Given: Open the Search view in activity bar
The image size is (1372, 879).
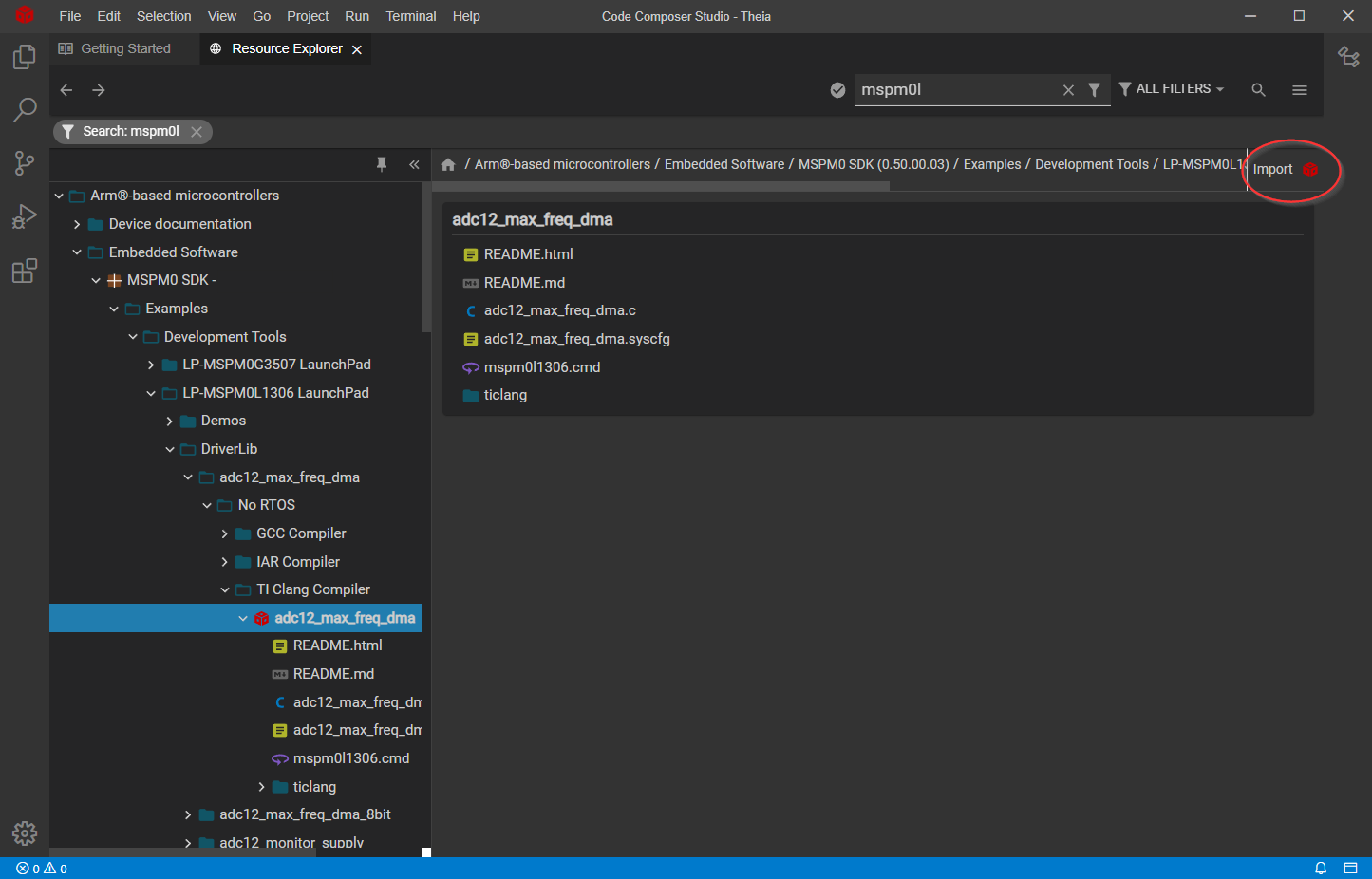Looking at the screenshot, I should click(x=25, y=110).
